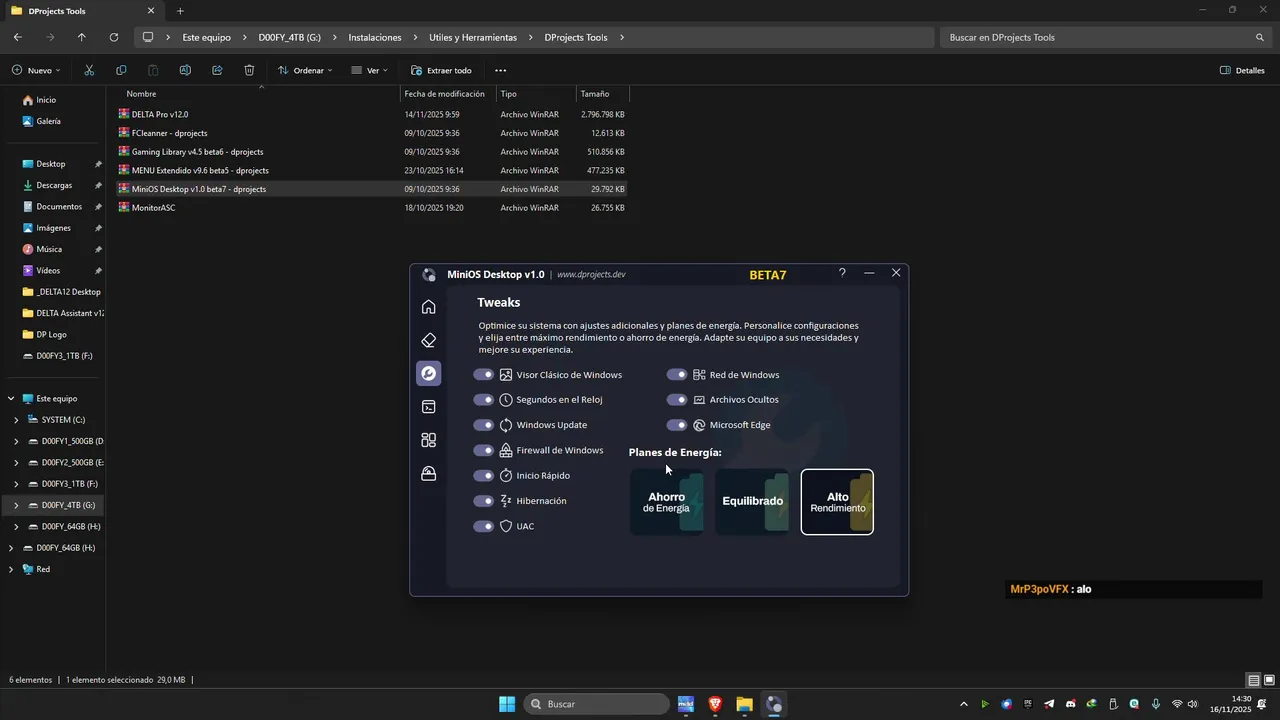Open the Brave browser taskbar icon
Screen dimensions: 1280x720
(x=715, y=704)
